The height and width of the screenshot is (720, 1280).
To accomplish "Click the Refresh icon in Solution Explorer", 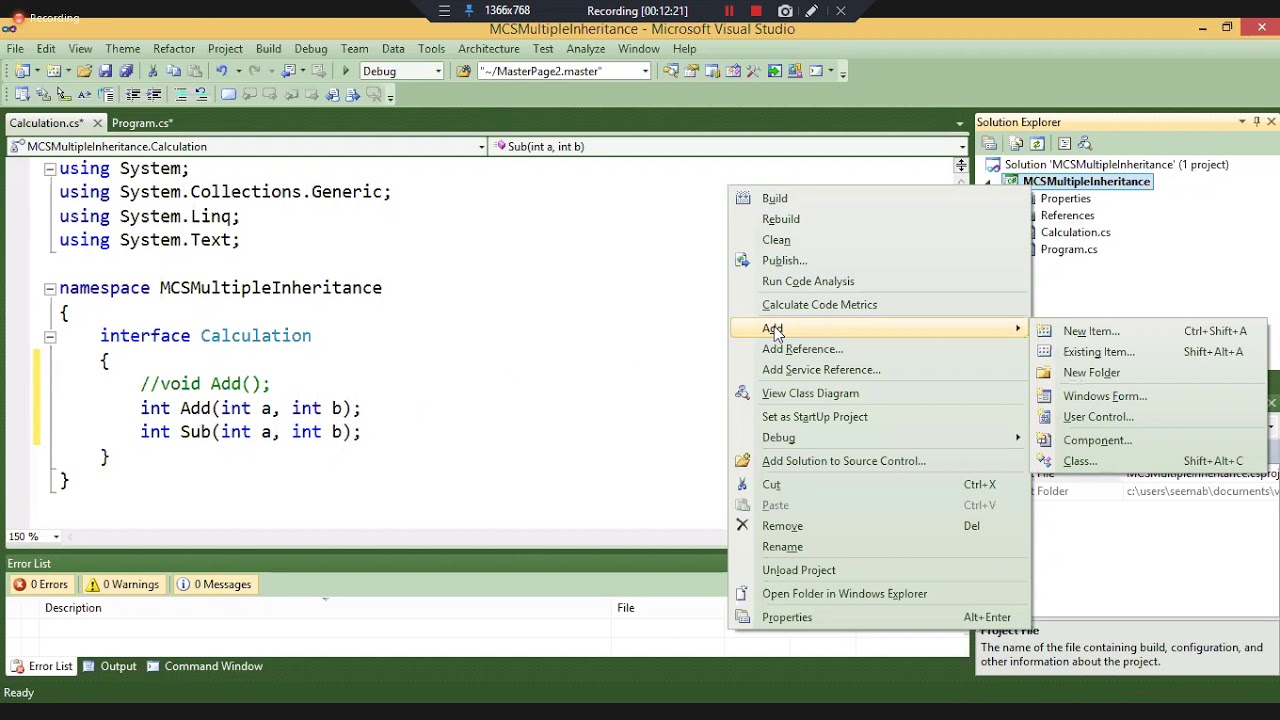I will click(1037, 144).
